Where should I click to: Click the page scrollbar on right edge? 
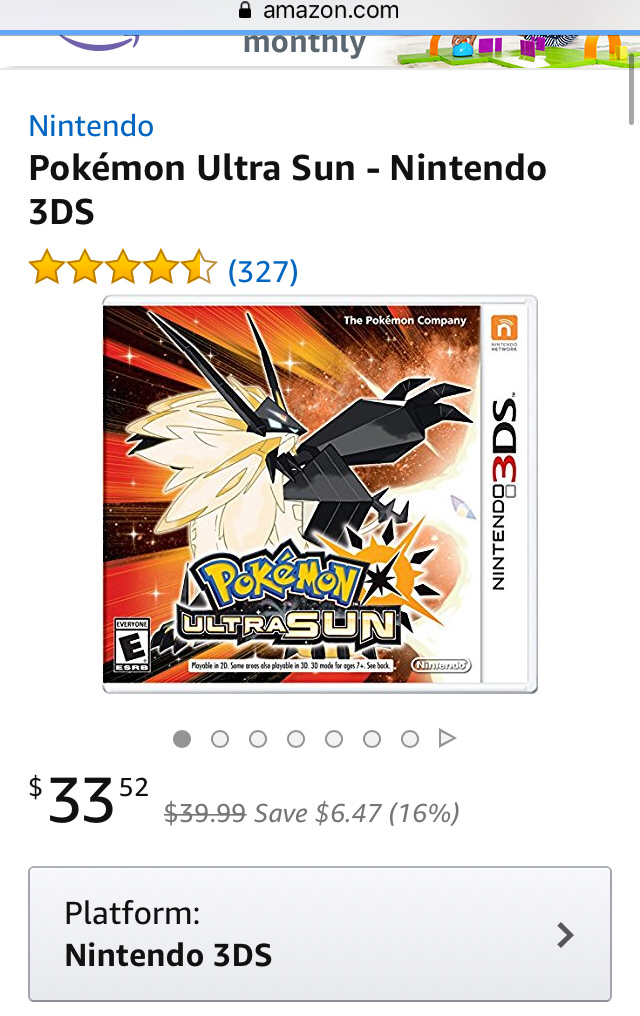click(632, 89)
